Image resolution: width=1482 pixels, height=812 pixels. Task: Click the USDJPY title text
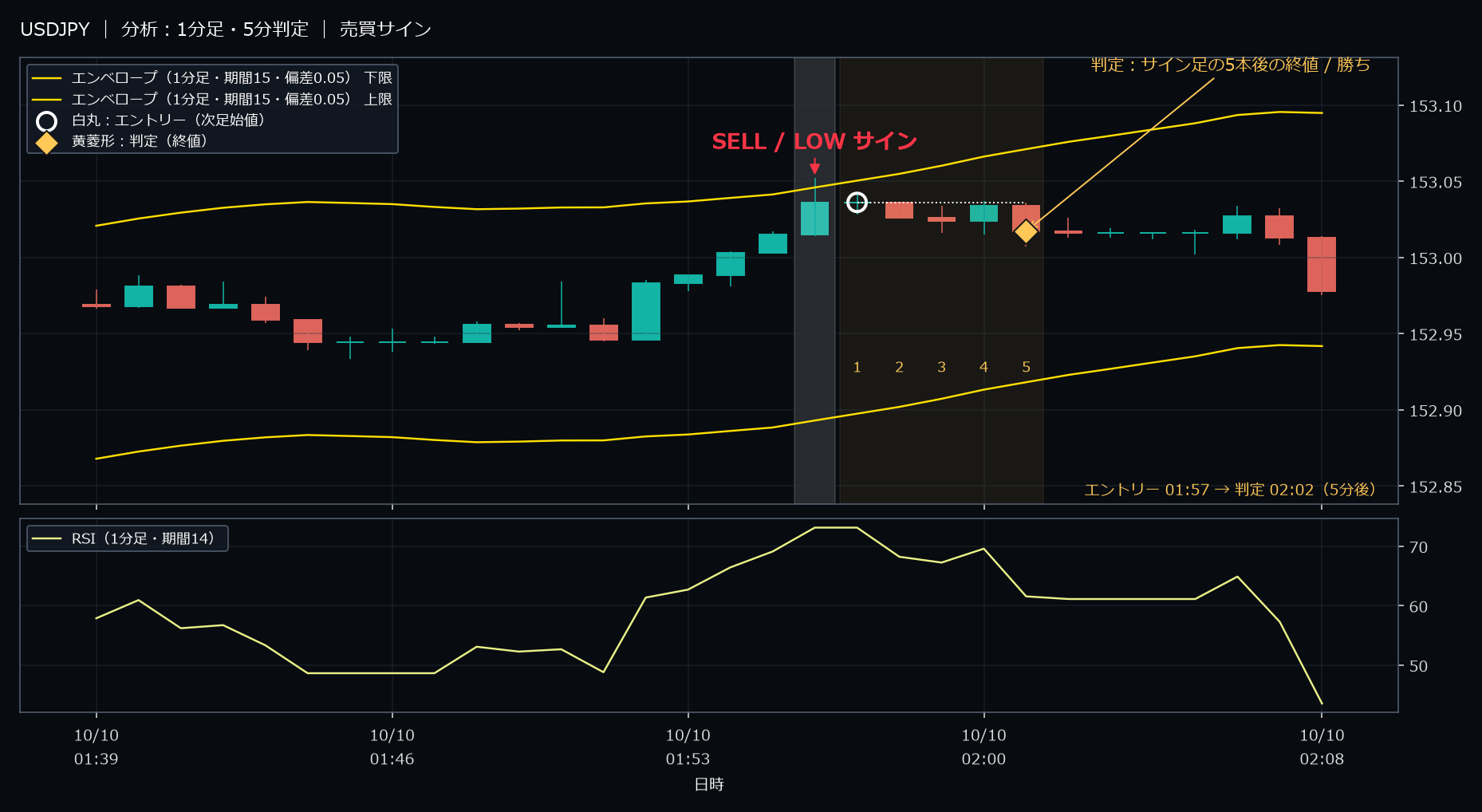[55, 30]
